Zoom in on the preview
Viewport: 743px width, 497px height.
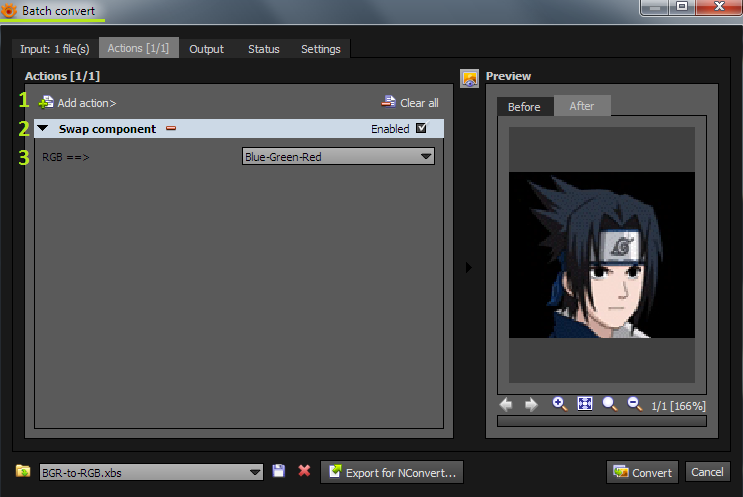(x=559, y=404)
